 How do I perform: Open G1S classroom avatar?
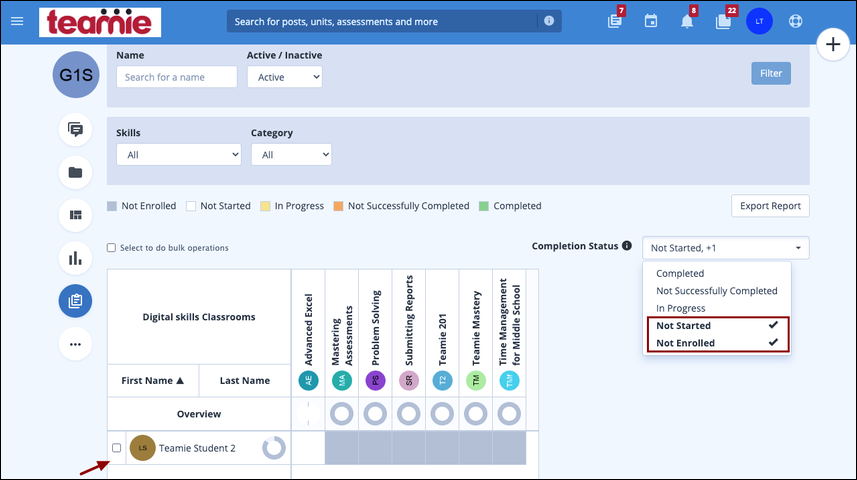pyautogui.click(x=76, y=75)
